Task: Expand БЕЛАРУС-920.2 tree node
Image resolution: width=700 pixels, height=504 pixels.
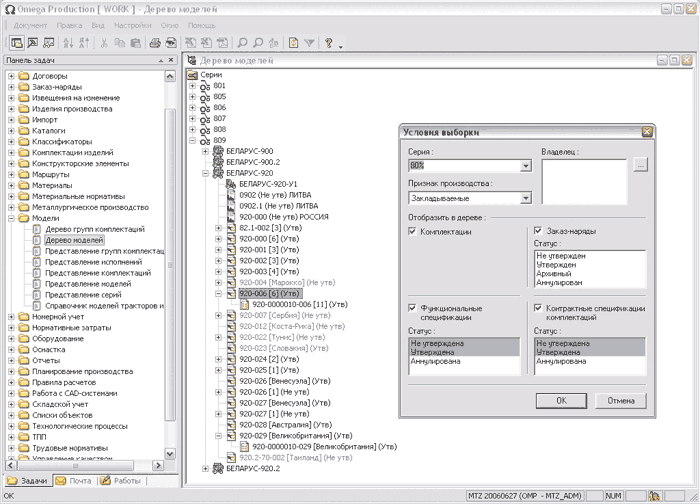Action: click(205, 469)
